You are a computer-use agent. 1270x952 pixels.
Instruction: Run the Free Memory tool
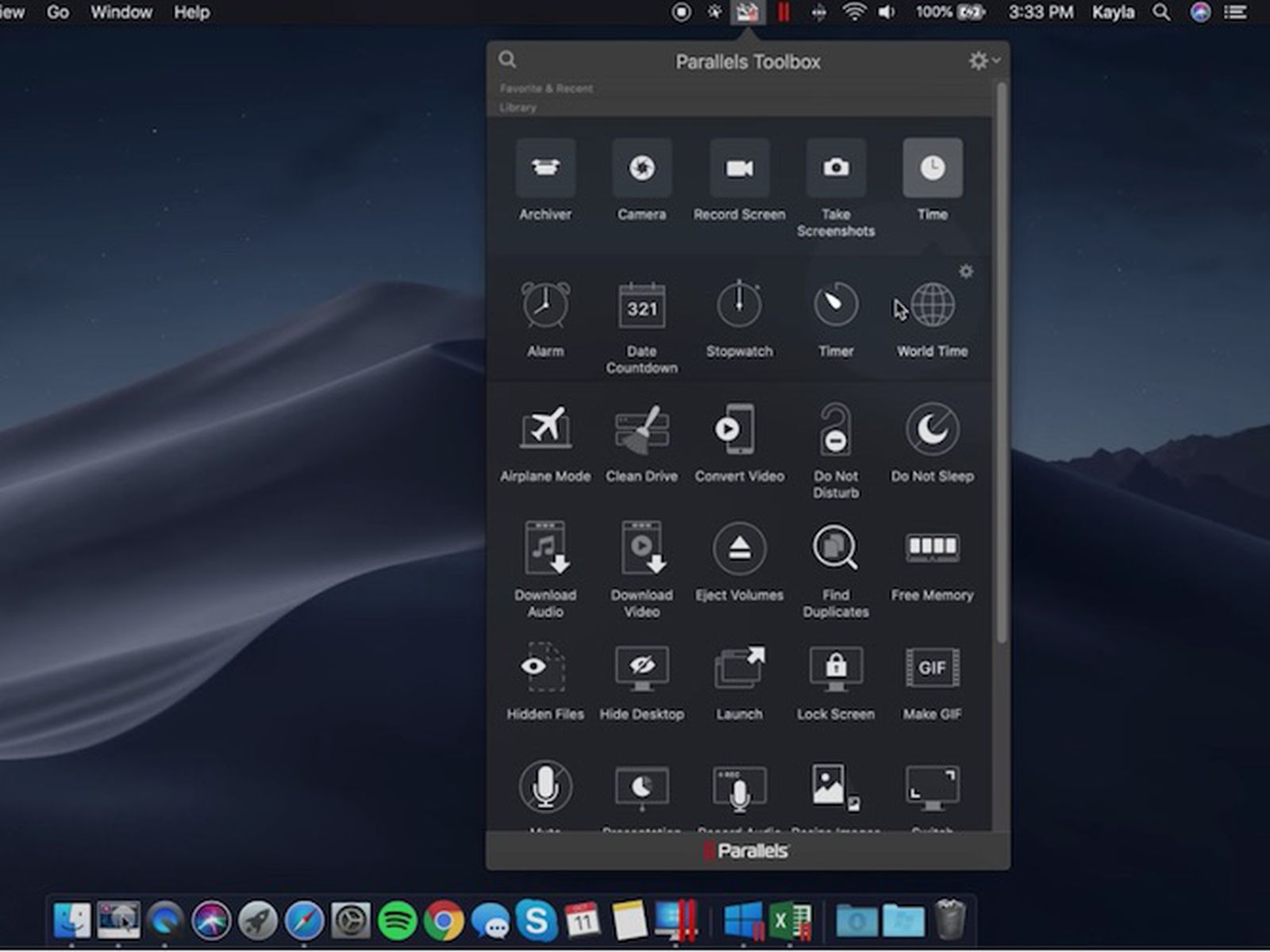(933, 547)
